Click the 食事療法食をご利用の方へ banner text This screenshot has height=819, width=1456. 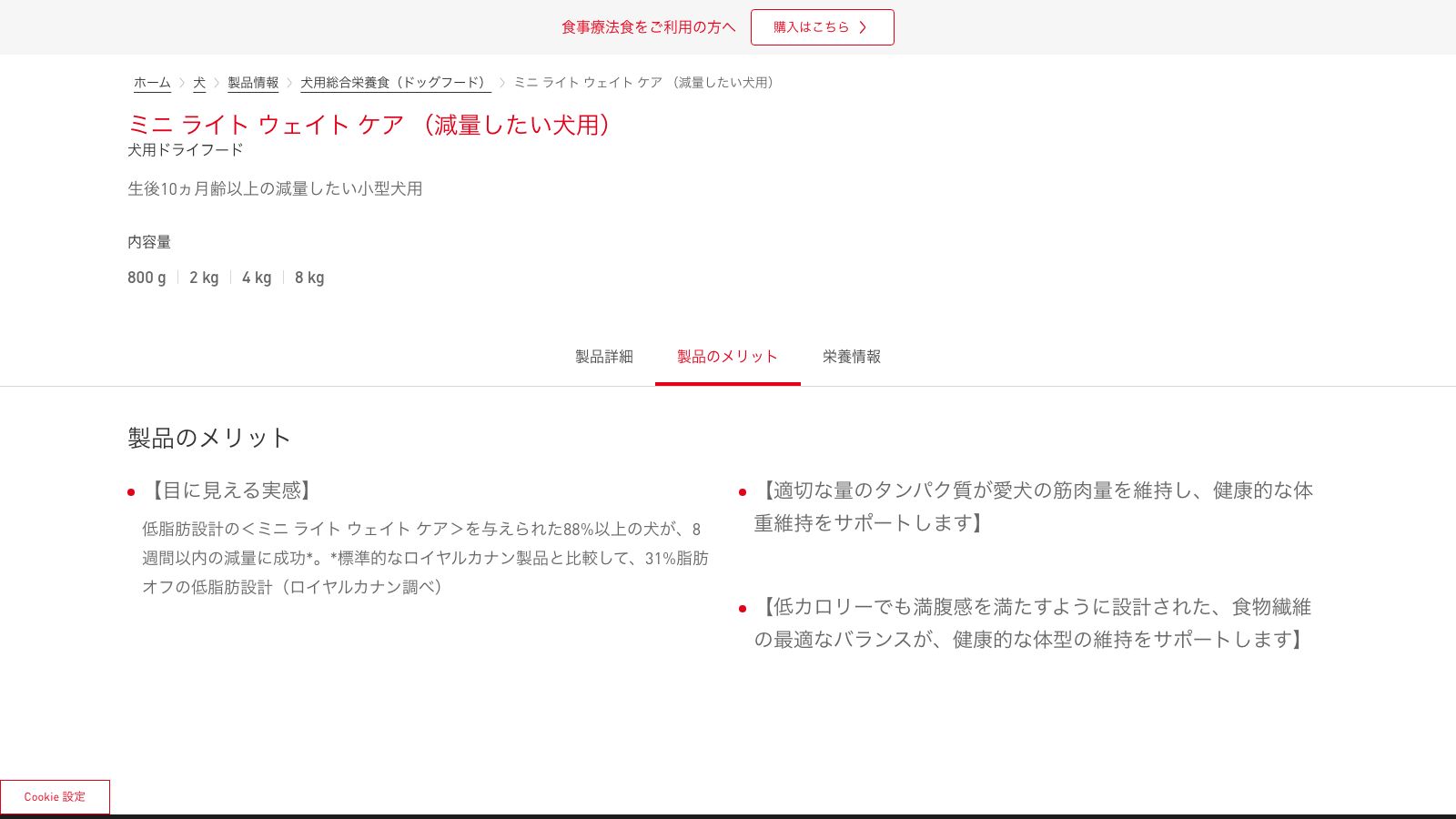click(x=648, y=27)
